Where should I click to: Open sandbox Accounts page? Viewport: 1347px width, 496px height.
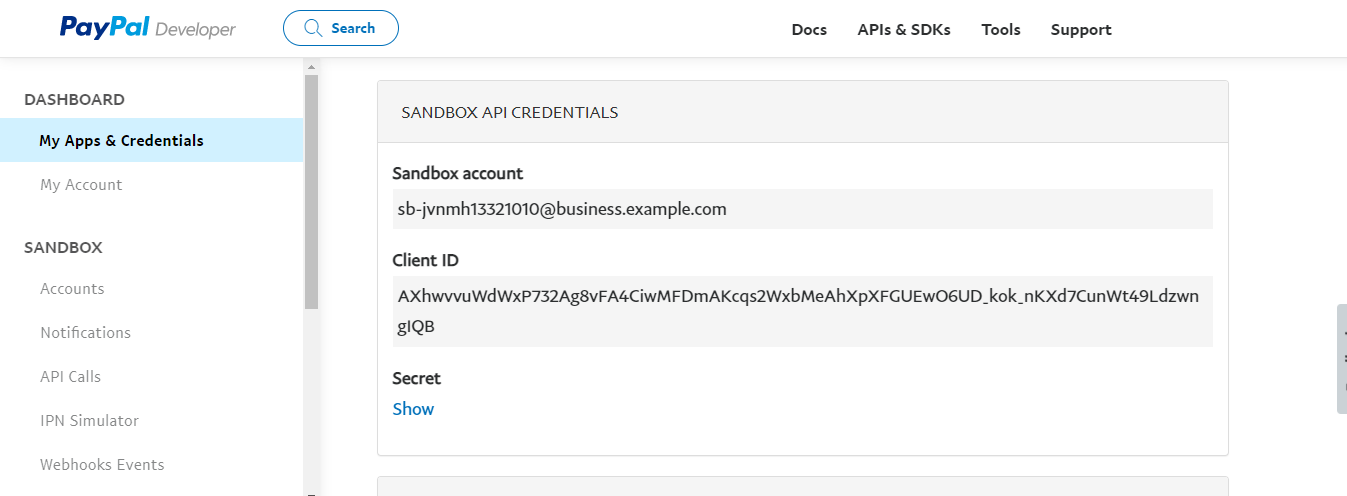(72, 289)
